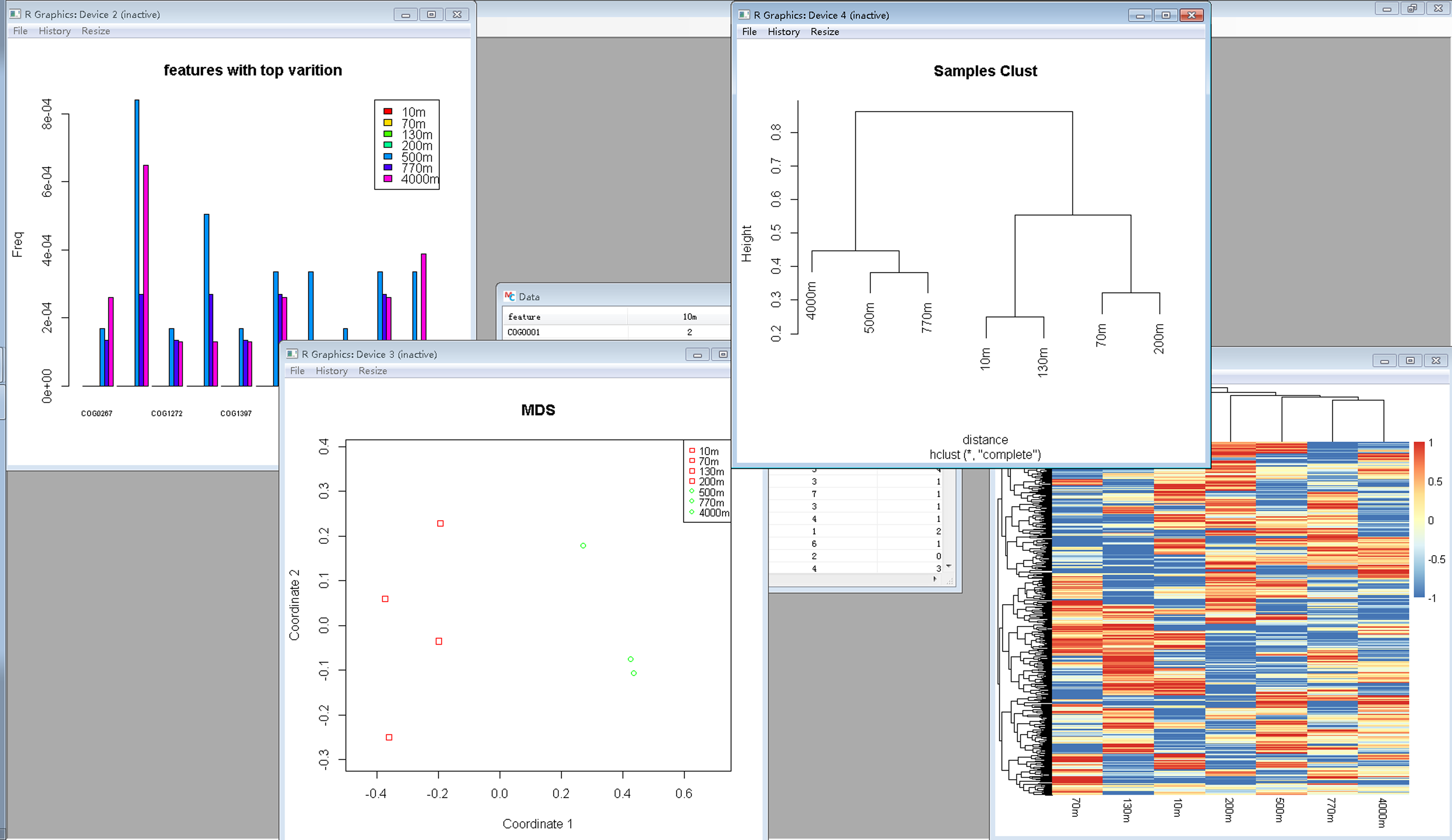Click the R icon in Device 3 title bar
1452x840 pixels.
(x=292, y=354)
